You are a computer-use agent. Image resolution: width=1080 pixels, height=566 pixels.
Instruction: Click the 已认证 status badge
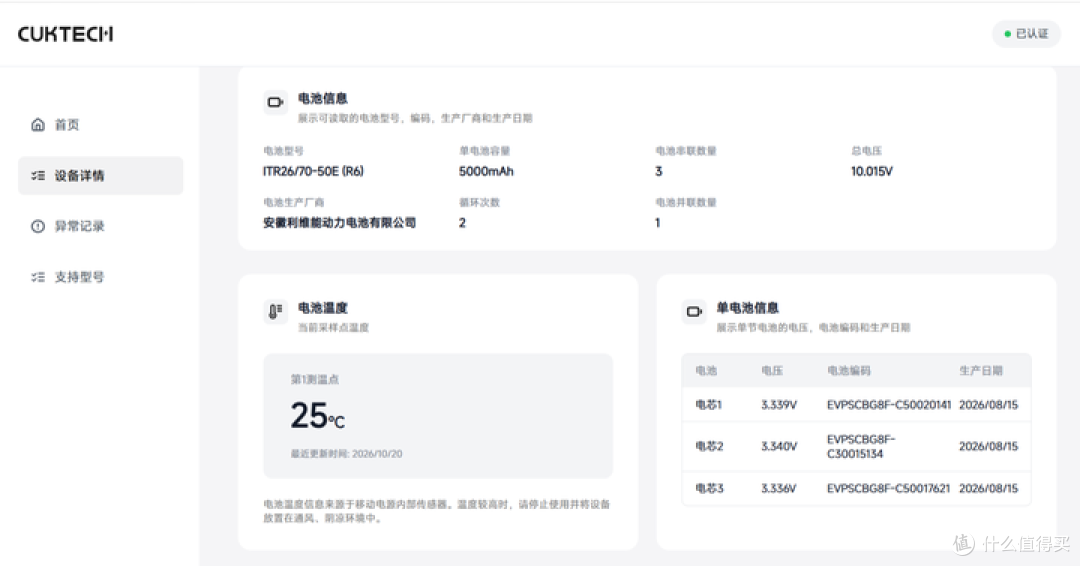(1026, 34)
